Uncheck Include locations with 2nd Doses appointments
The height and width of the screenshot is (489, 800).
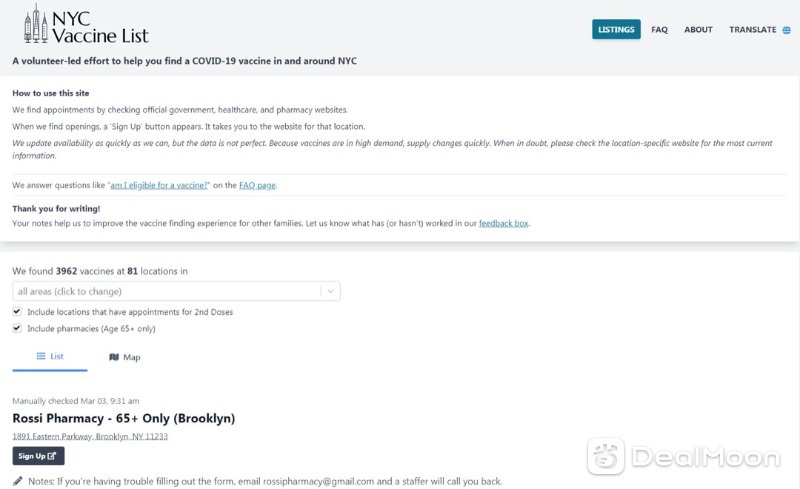[x=17, y=311]
